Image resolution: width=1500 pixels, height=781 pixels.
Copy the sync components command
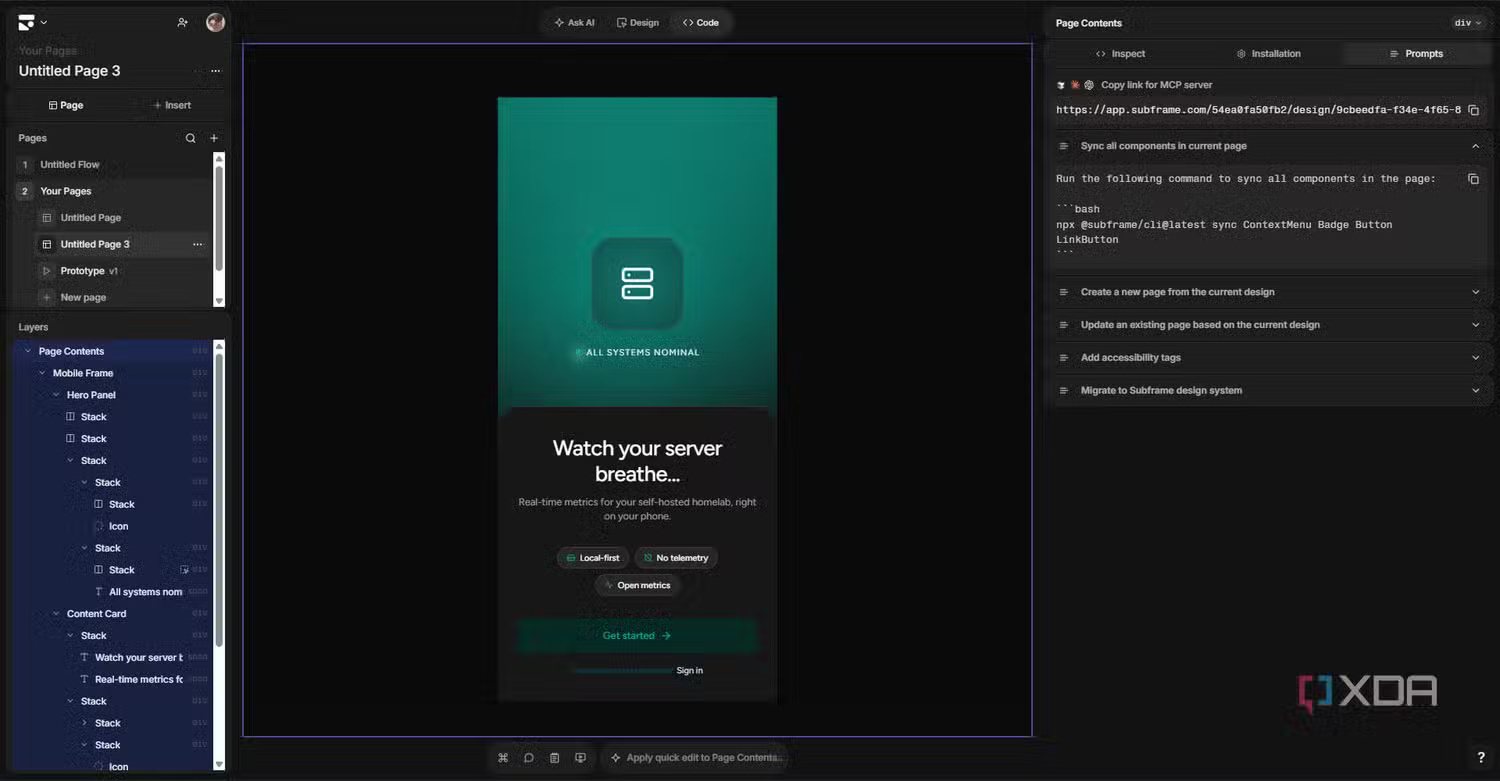1473,179
